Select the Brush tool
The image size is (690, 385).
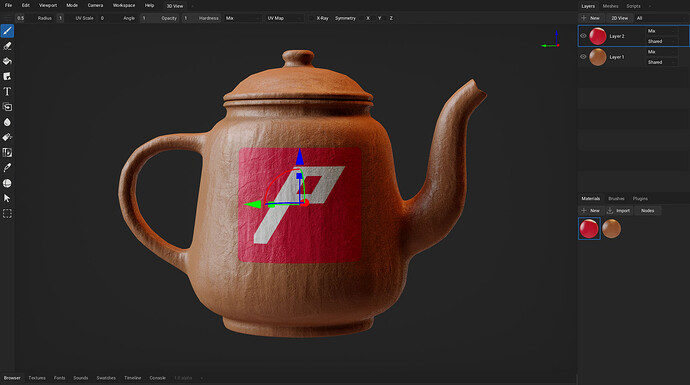(x=7, y=31)
